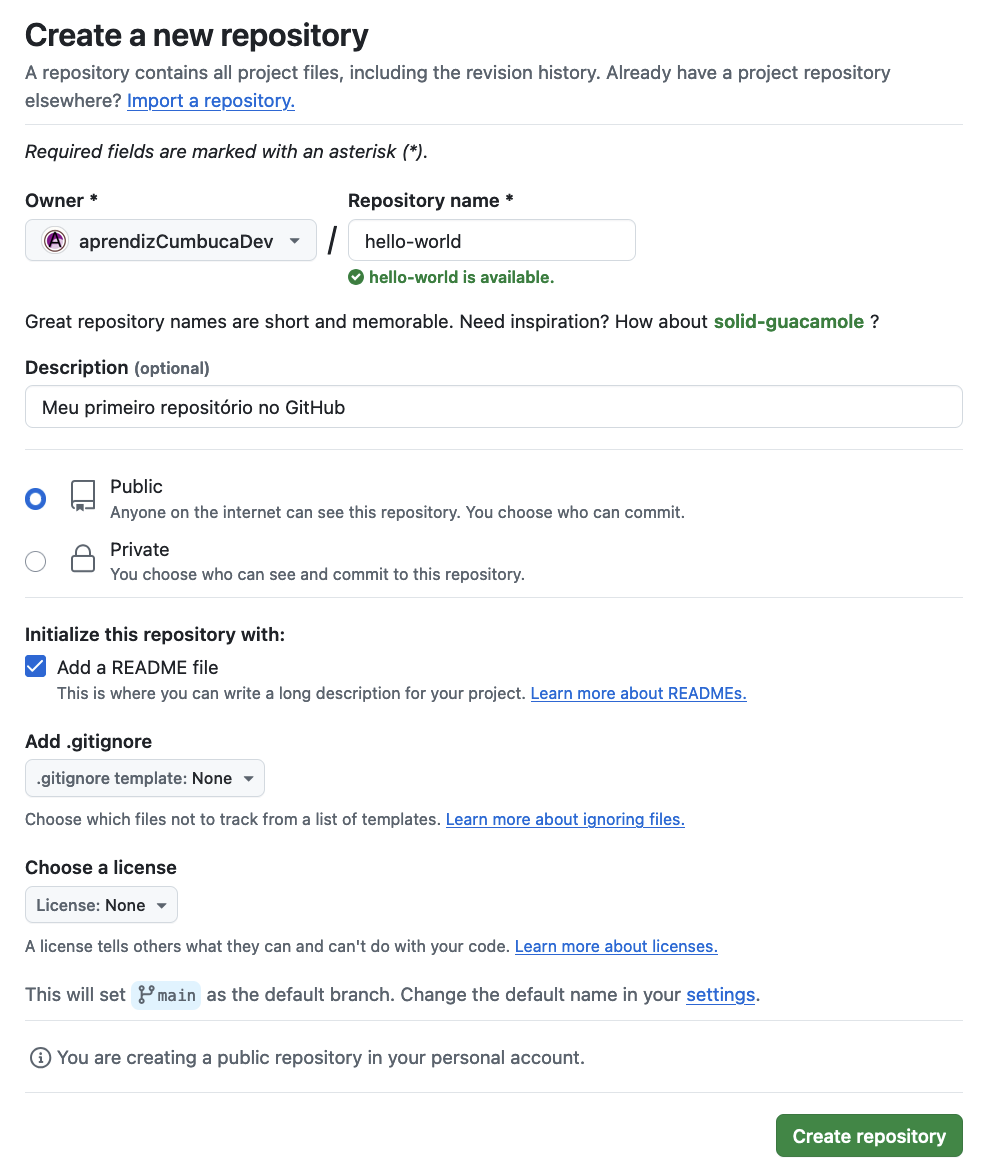Click the info icon about public repository

40,1057
